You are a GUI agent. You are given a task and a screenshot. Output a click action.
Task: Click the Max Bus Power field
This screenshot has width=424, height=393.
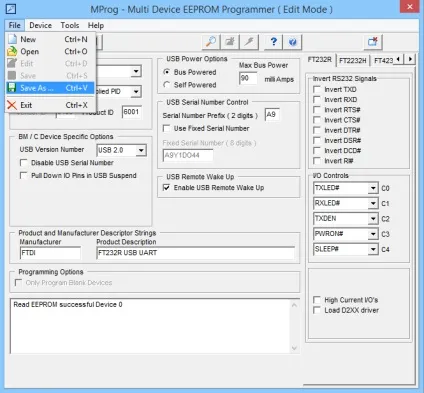pos(248,78)
